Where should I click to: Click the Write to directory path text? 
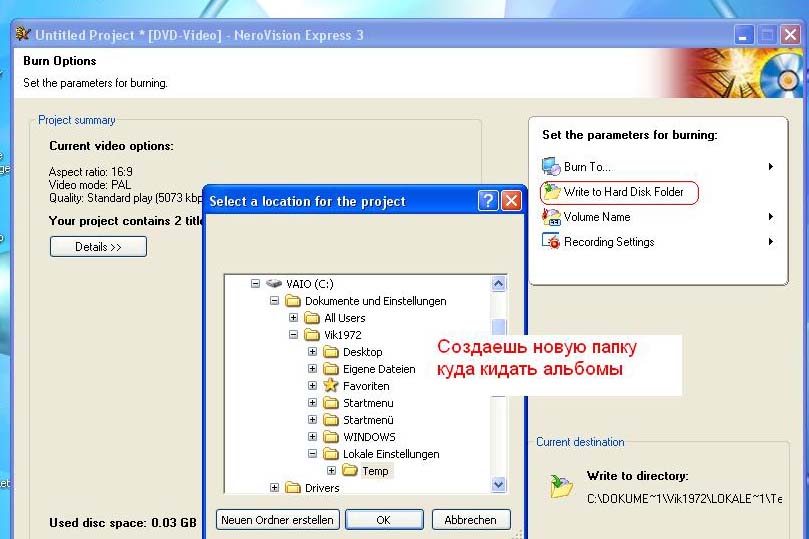tap(684, 499)
